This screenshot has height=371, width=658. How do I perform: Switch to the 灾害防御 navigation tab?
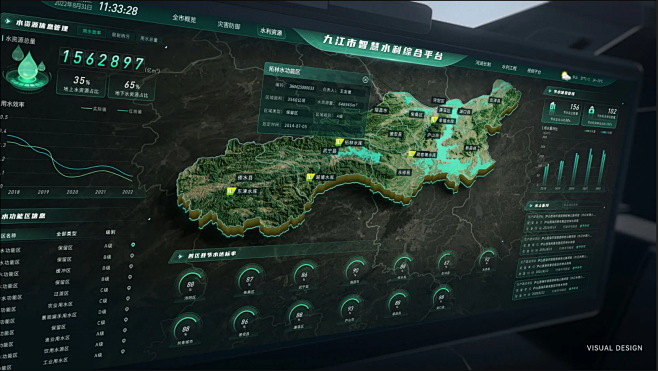point(229,25)
